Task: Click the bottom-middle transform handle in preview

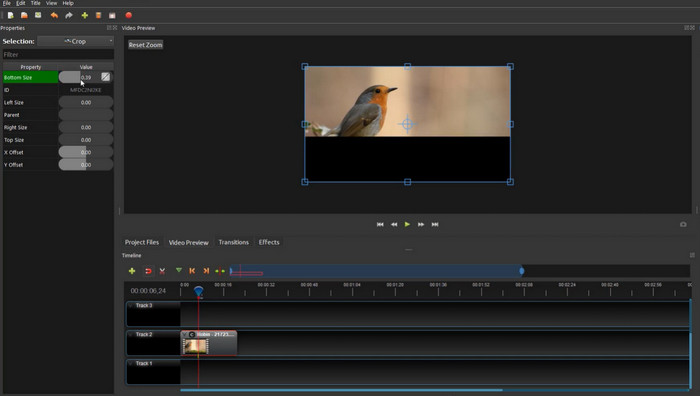Action: (407, 182)
